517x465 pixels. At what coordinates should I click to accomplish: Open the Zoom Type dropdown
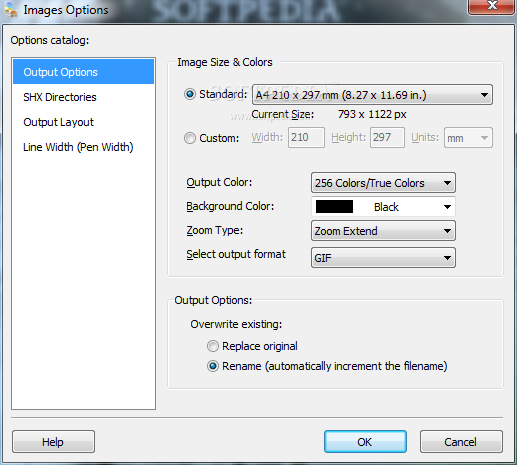[x=383, y=231]
